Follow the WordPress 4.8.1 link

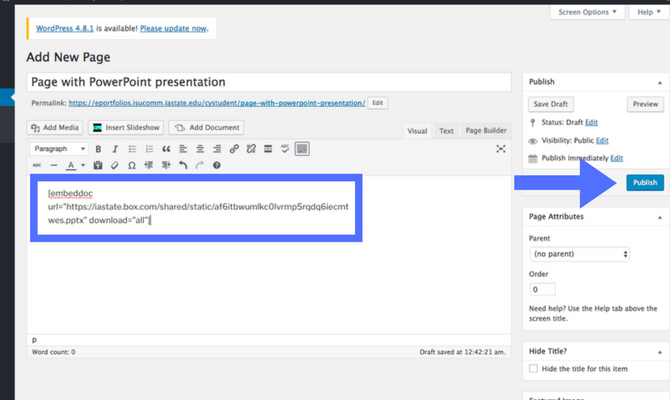[x=65, y=28]
